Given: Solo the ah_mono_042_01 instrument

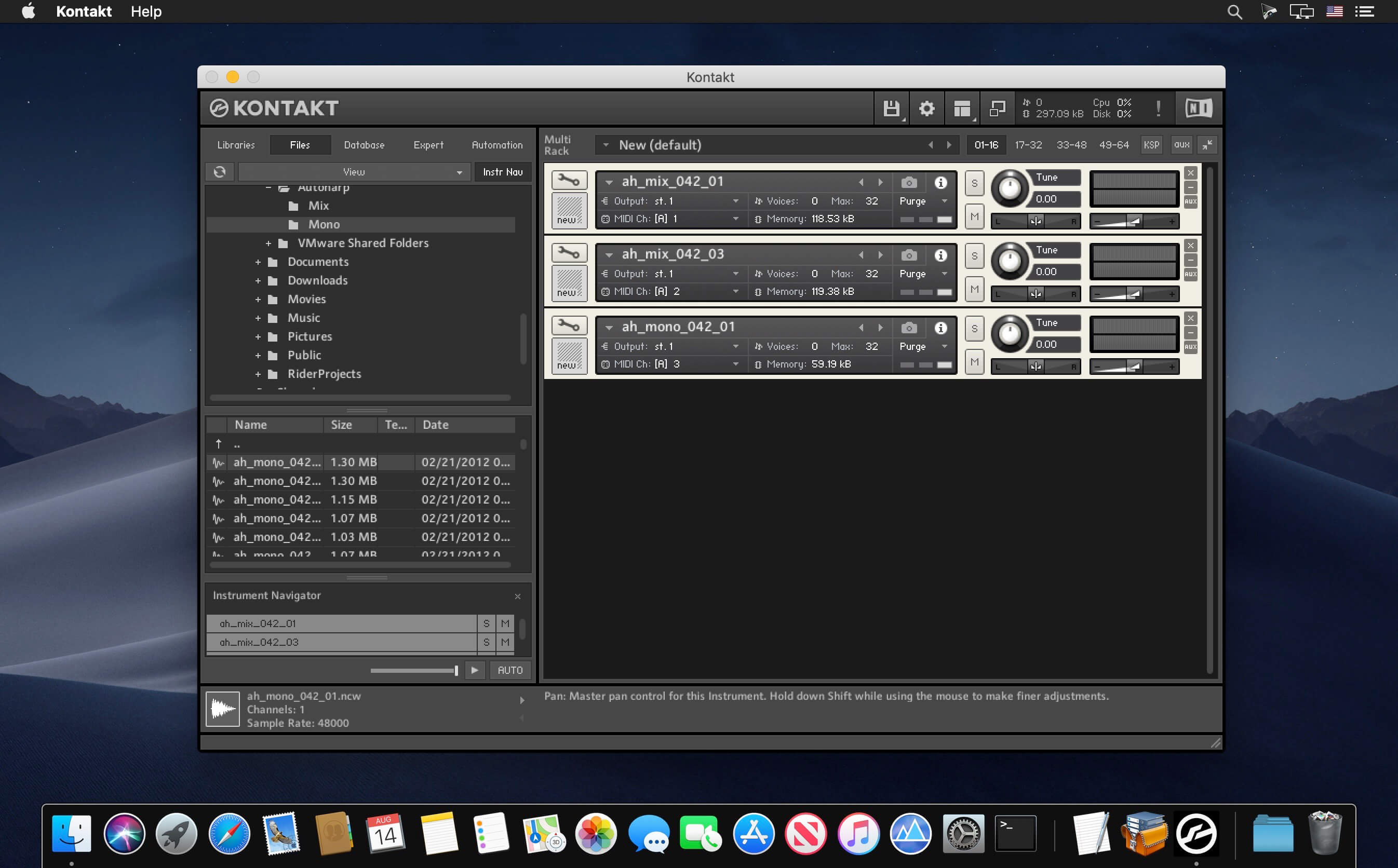Looking at the screenshot, I should pyautogui.click(x=974, y=329).
